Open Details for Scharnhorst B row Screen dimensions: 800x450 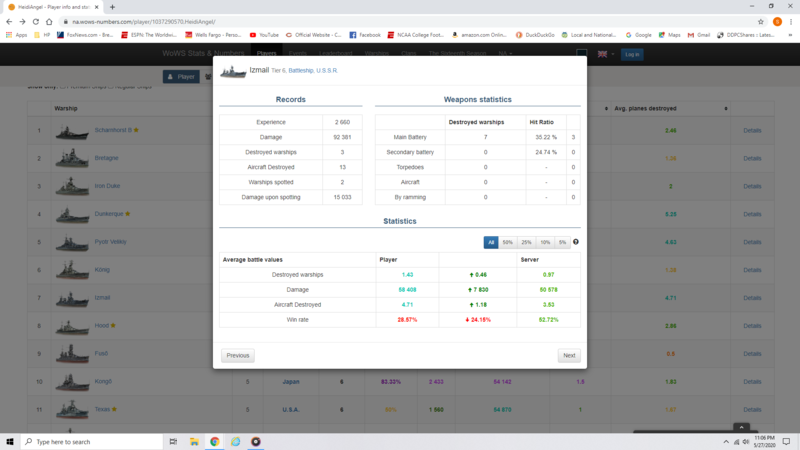pyautogui.click(x=752, y=131)
